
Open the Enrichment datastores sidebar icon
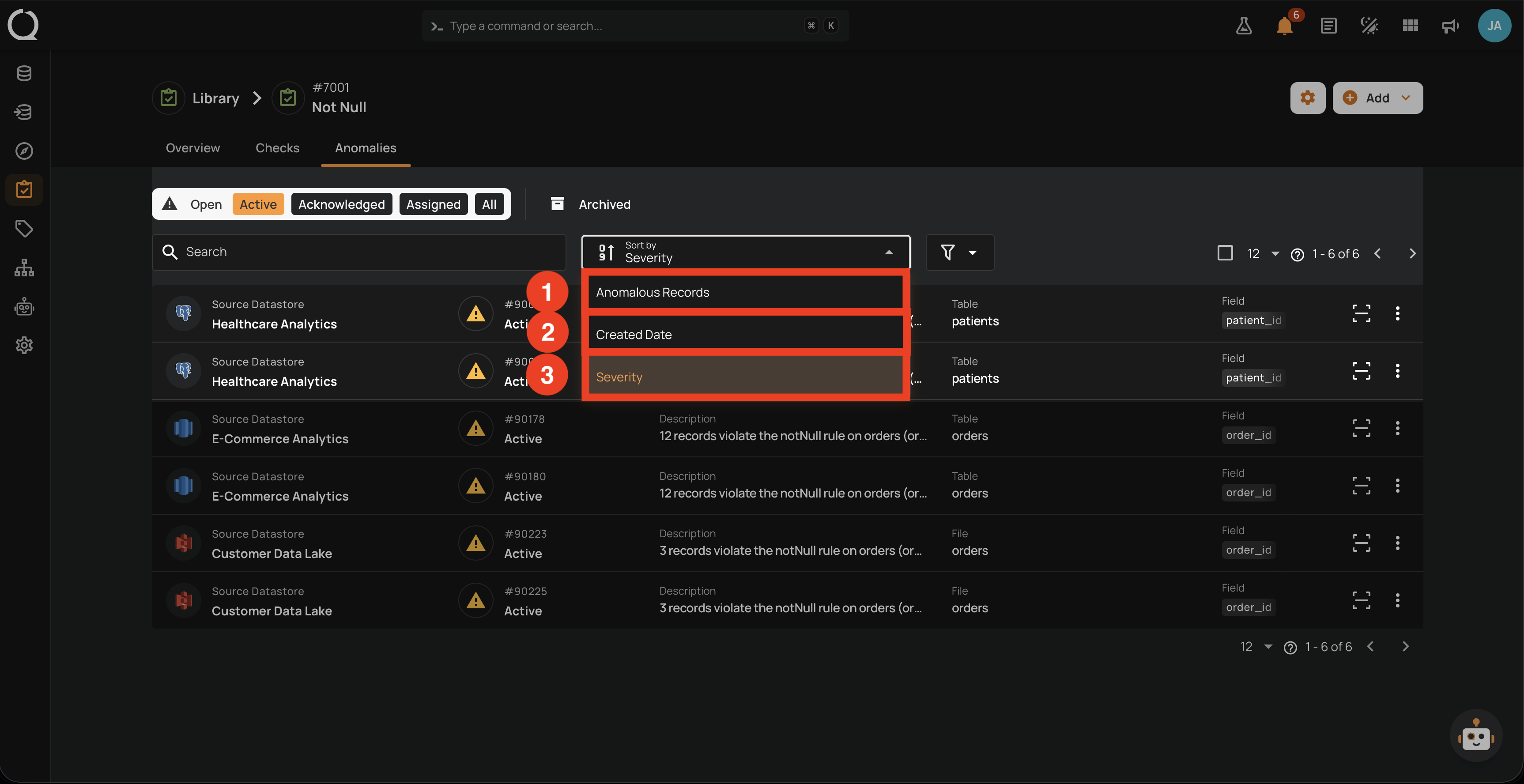pyautogui.click(x=24, y=112)
